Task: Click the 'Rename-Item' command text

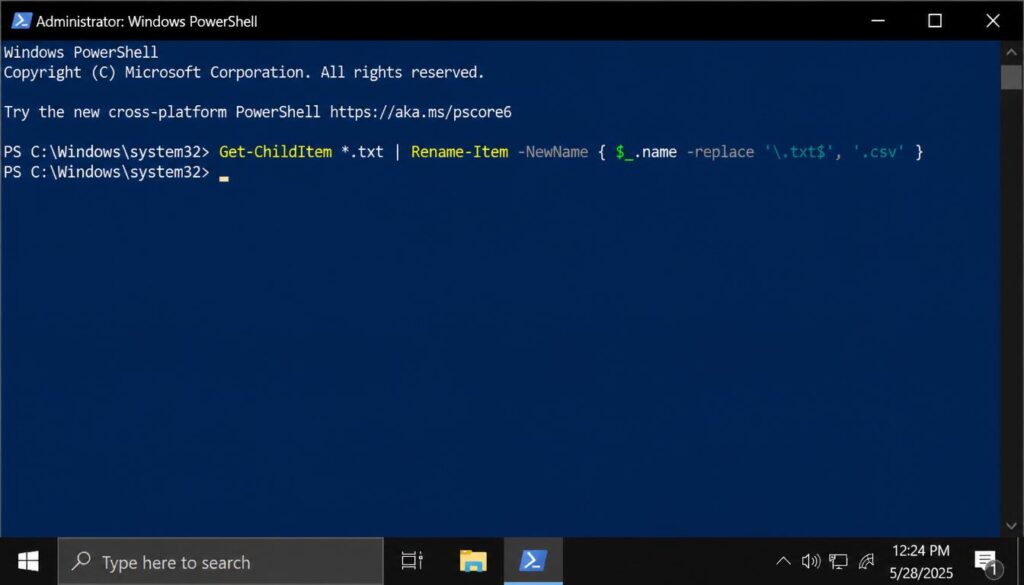Action: click(x=459, y=152)
